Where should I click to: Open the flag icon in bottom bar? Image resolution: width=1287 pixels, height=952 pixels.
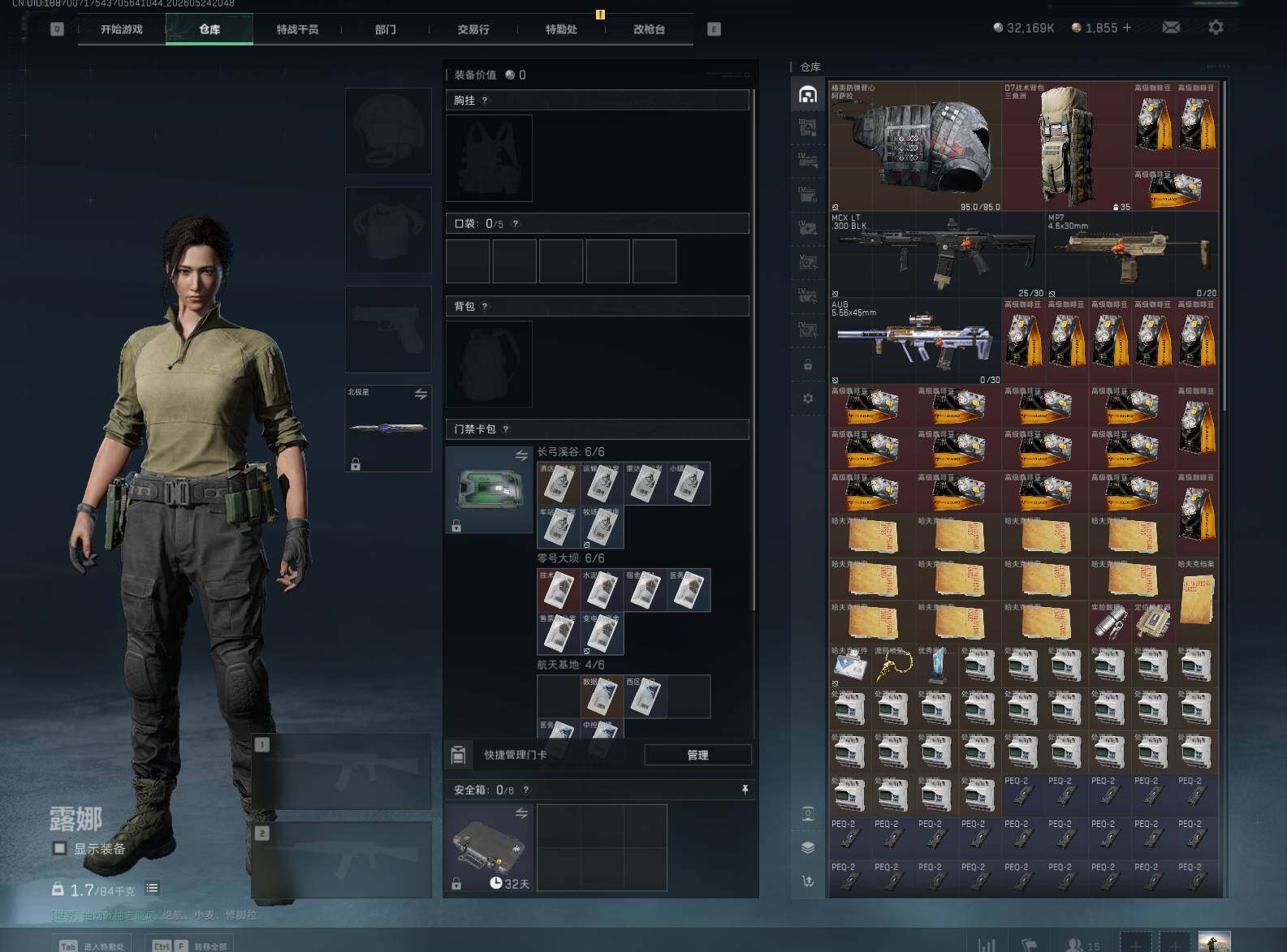1029,946
